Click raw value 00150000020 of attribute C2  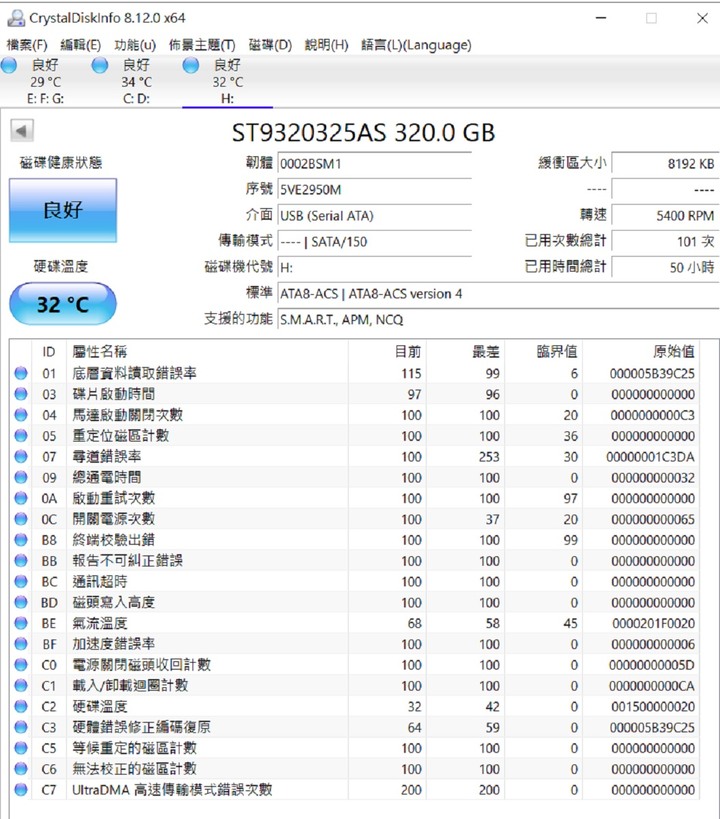point(653,707)
